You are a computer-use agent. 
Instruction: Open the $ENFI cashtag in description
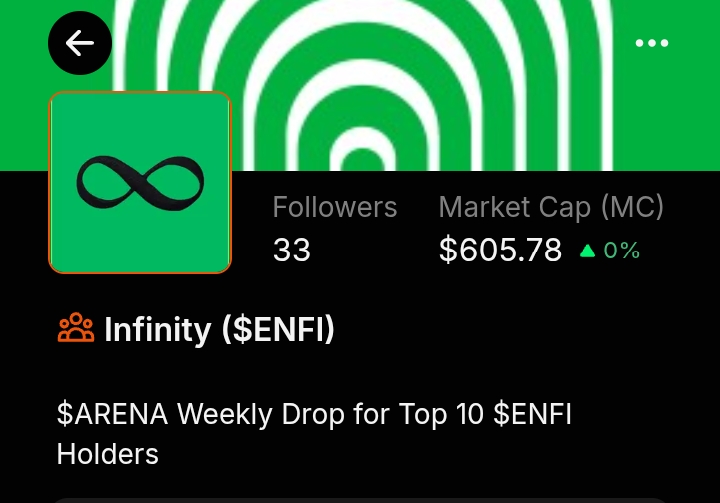click(532, 414)
